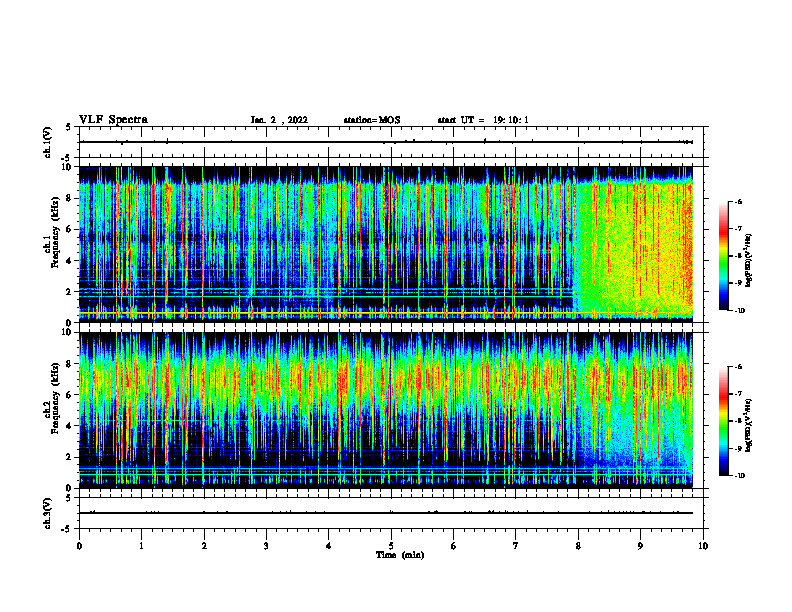The height and width of the screenshot is (612, 792).
Task: Click the "station=MOS" header label
Action: coord(372,120)
